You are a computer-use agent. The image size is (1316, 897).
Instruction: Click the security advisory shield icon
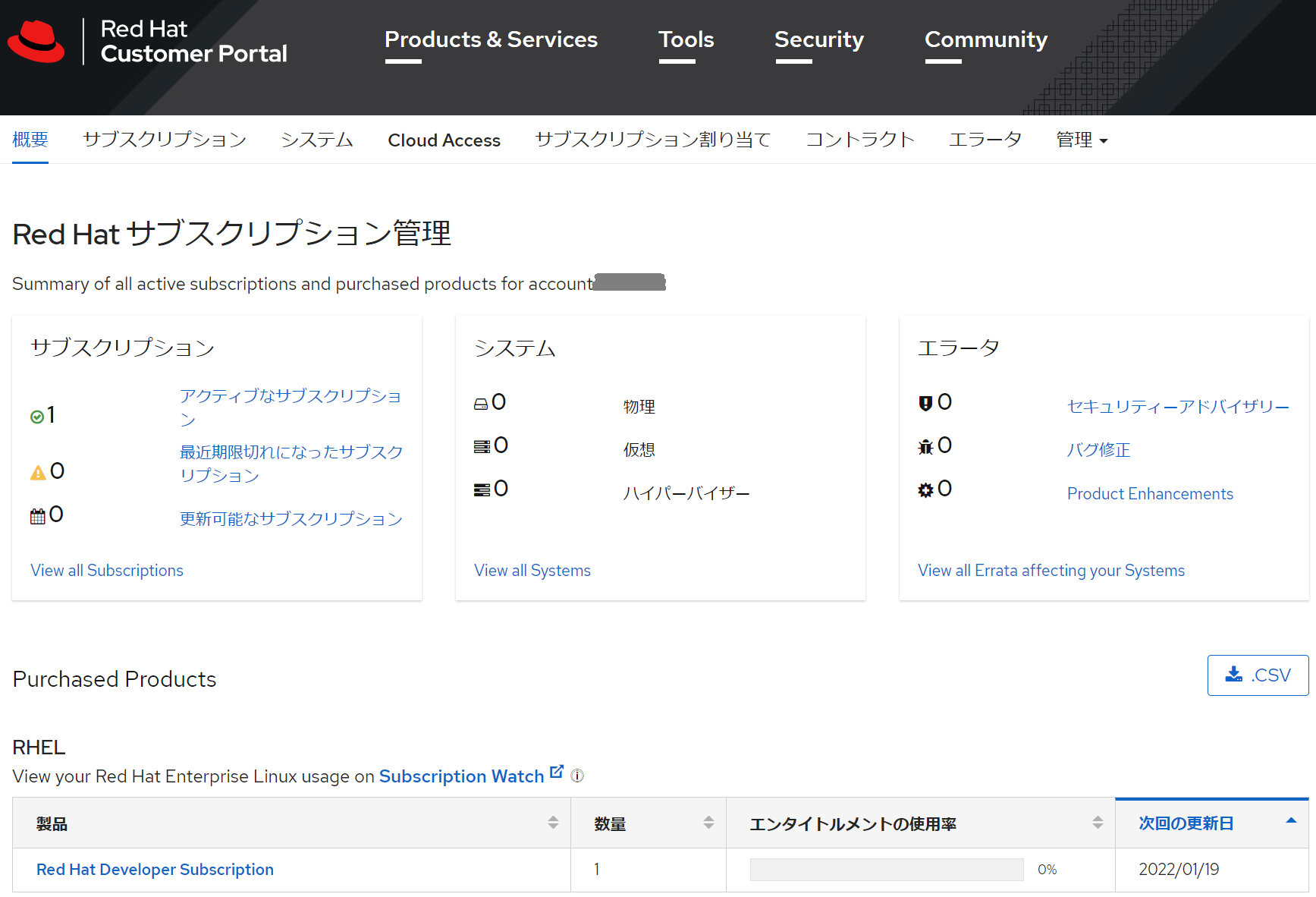[x=925, y=403]
